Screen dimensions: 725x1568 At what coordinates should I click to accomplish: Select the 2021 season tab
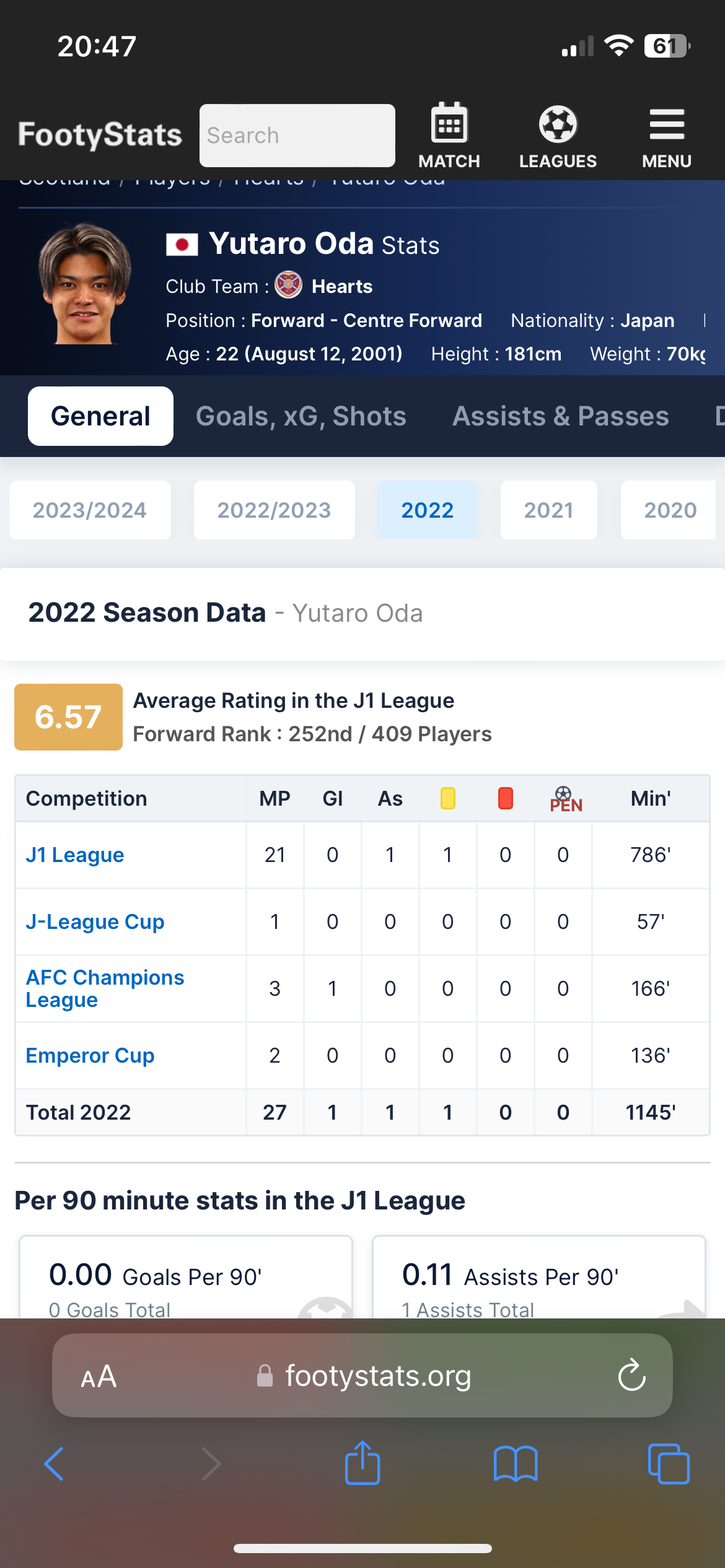[x=549, y=510]
